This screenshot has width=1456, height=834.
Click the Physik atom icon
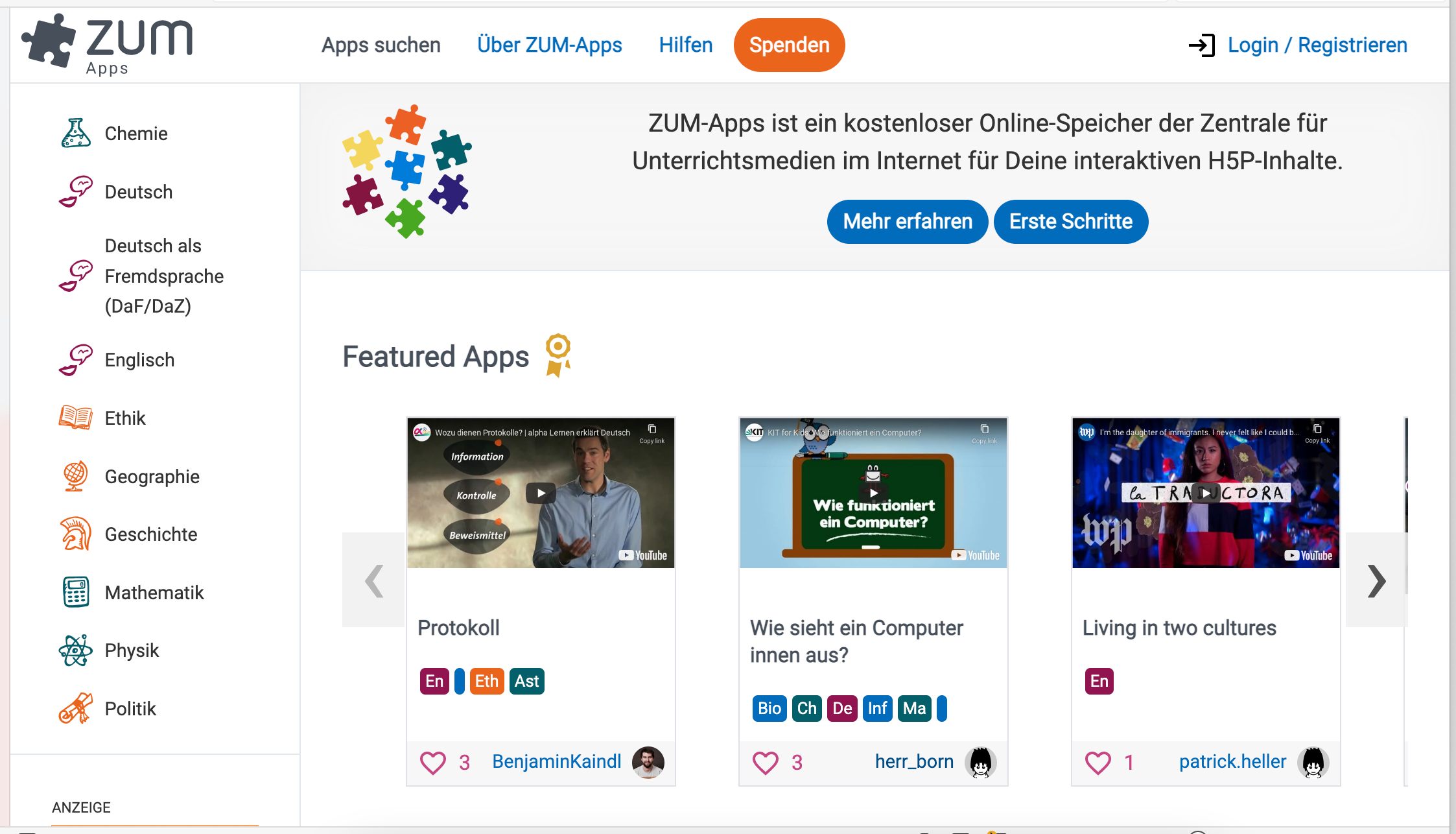coord(76,650)
